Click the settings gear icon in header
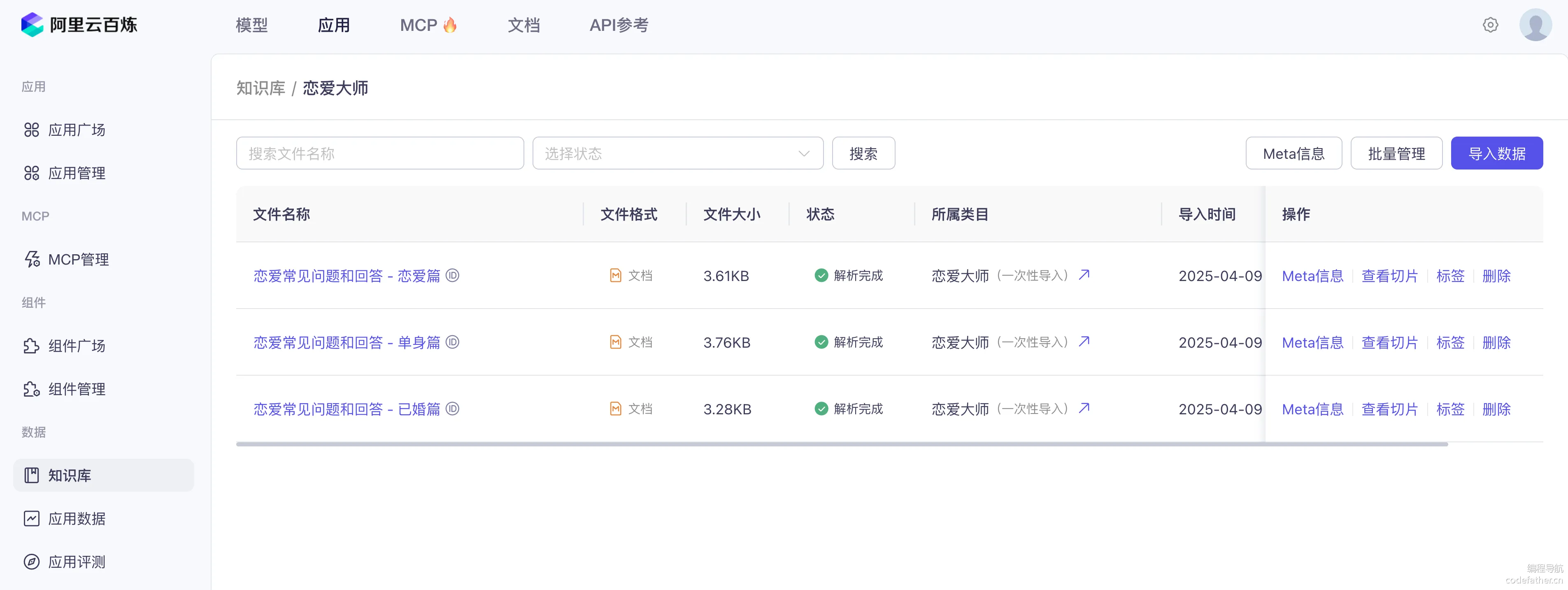The height and width of the screenshot is (590, 1568). 1490,25
